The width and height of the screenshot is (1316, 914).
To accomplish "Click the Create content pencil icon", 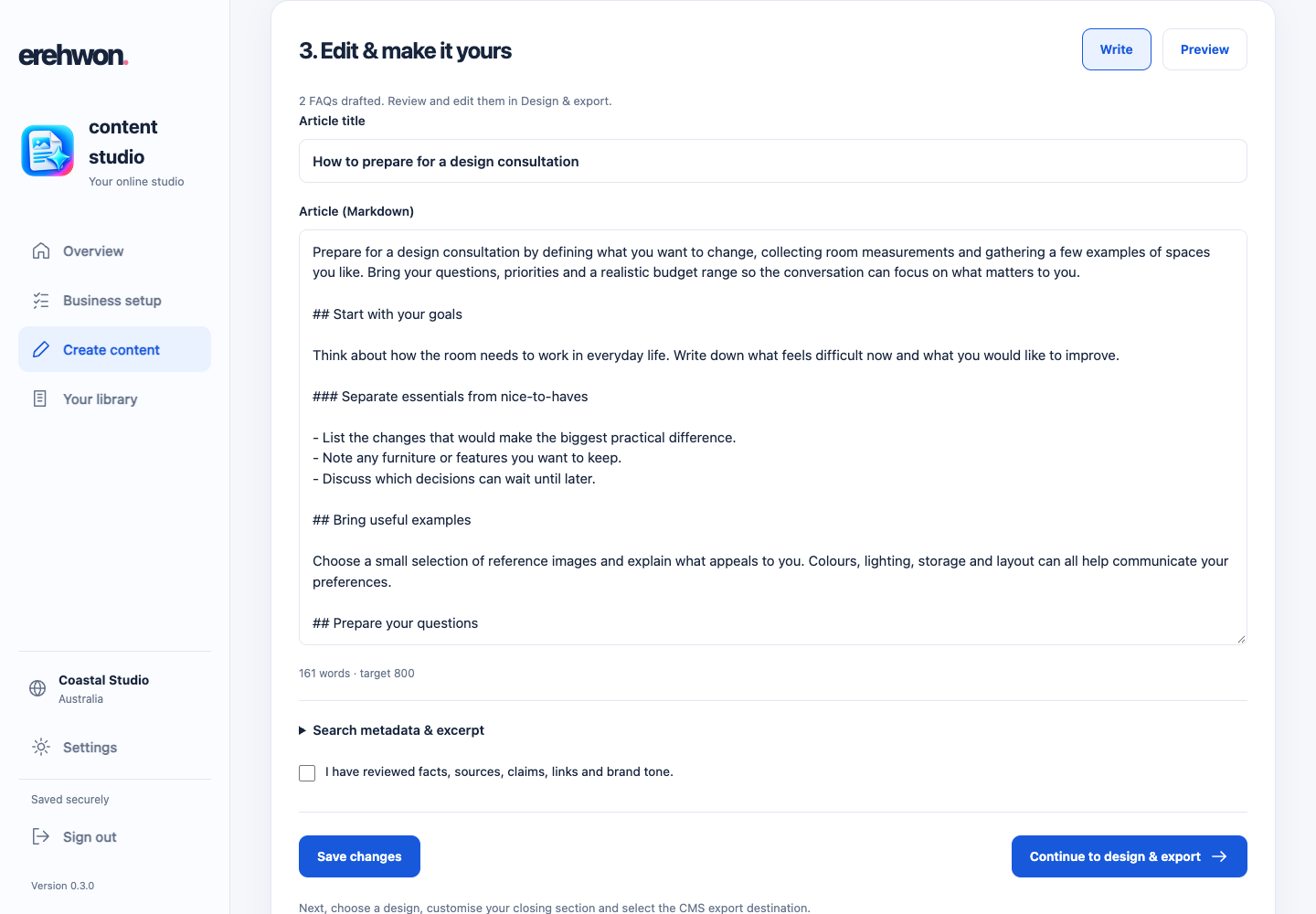I will tap(41, 350).
